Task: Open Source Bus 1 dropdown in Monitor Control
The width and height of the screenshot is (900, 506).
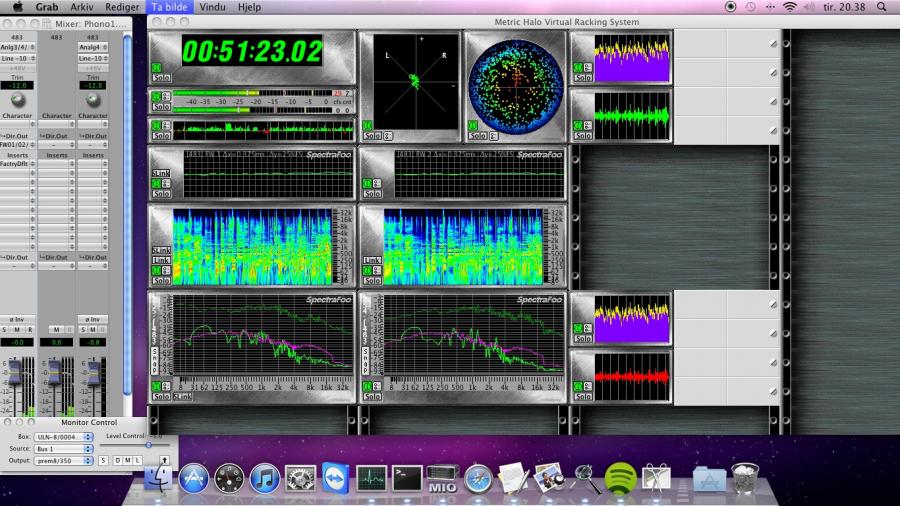Action: (63, 449)
